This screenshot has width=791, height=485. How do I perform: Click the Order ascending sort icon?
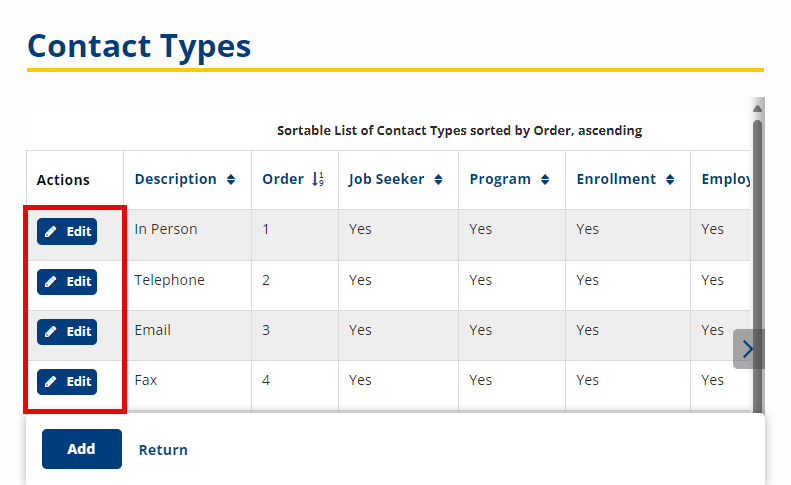(318, 179)
